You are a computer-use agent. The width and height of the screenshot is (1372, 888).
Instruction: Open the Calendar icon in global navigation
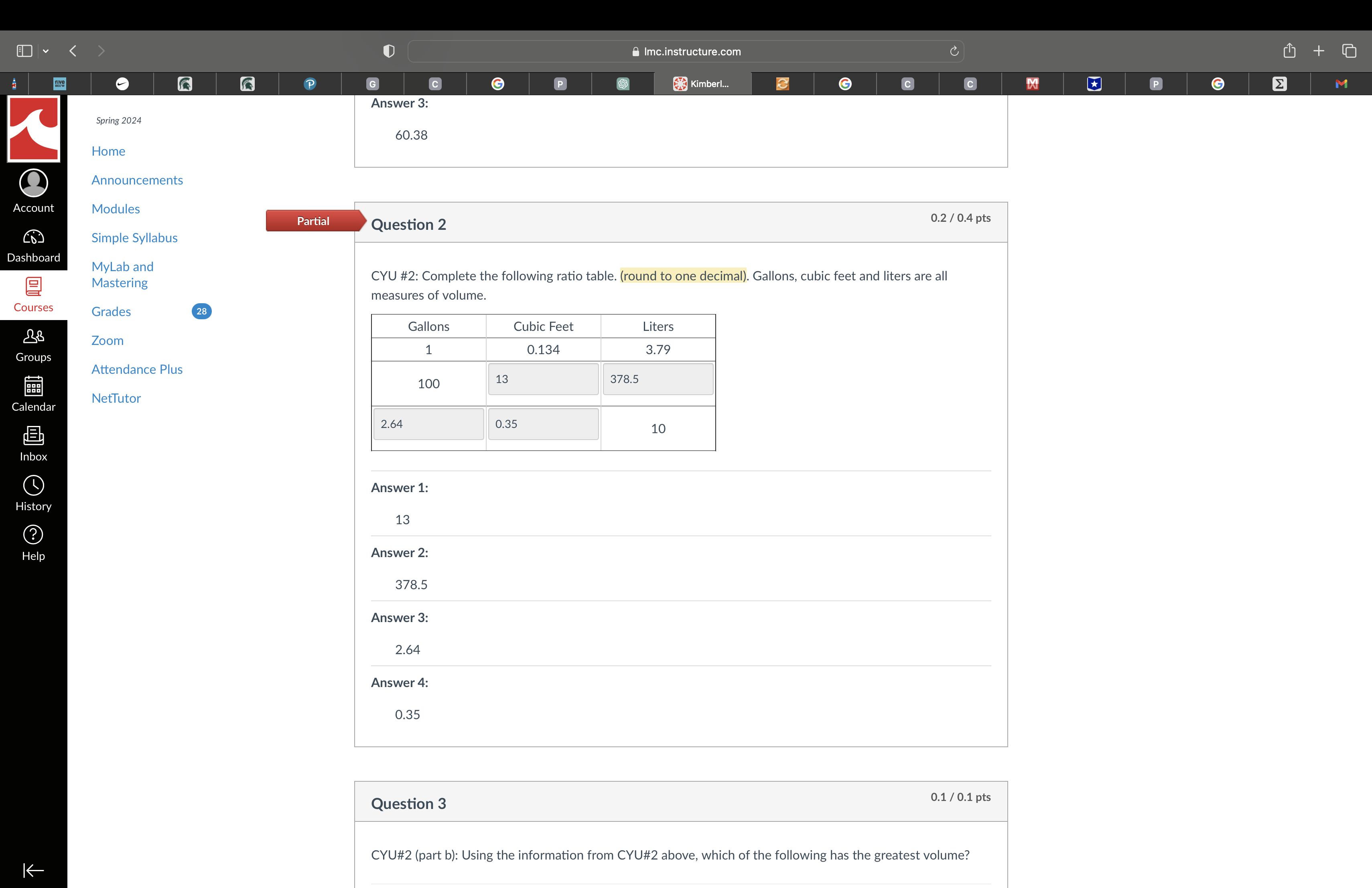pos(33,386)
